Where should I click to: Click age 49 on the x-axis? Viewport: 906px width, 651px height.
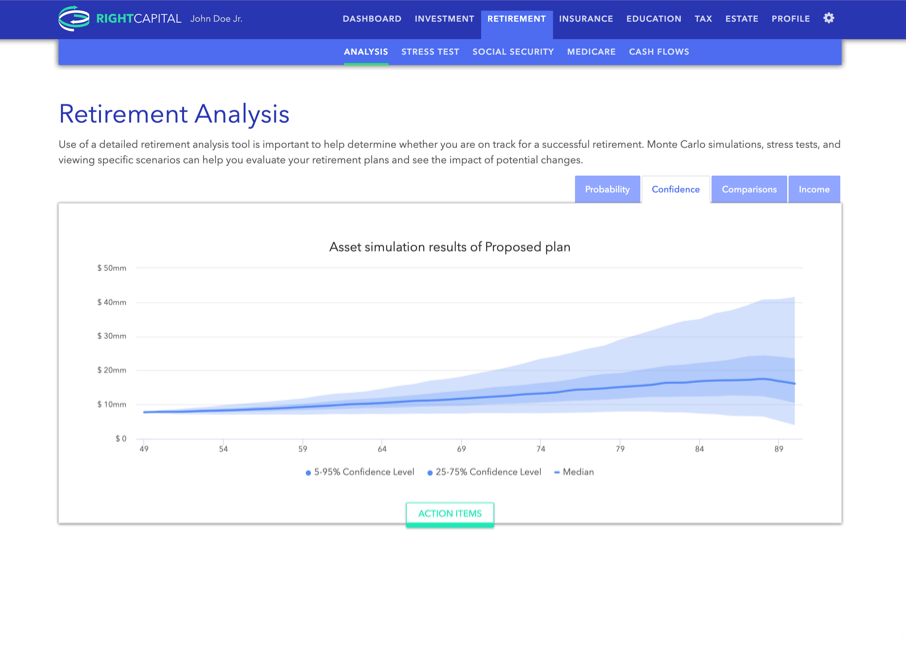coord(144,449)
